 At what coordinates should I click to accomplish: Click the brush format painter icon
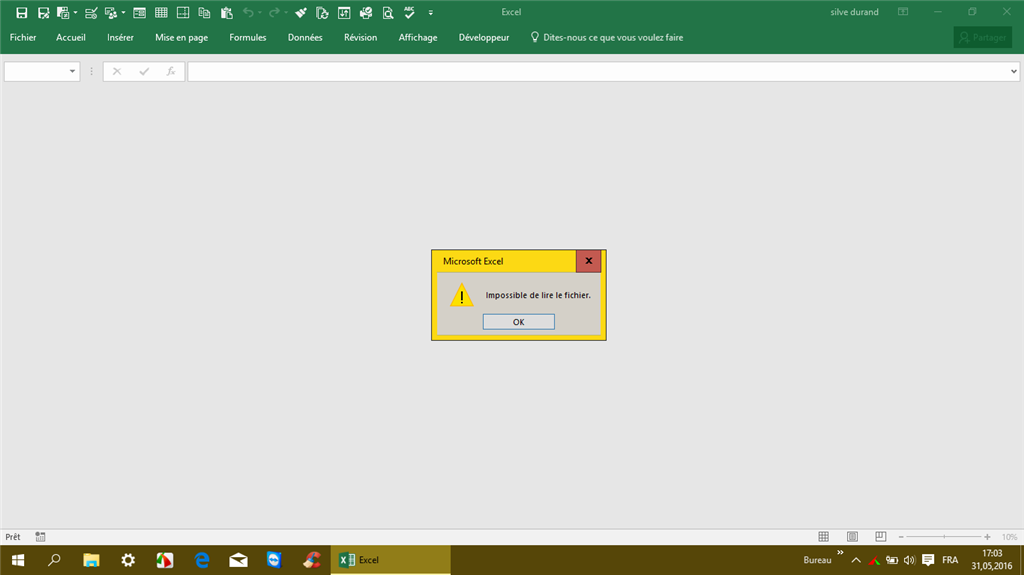point(300,12)
